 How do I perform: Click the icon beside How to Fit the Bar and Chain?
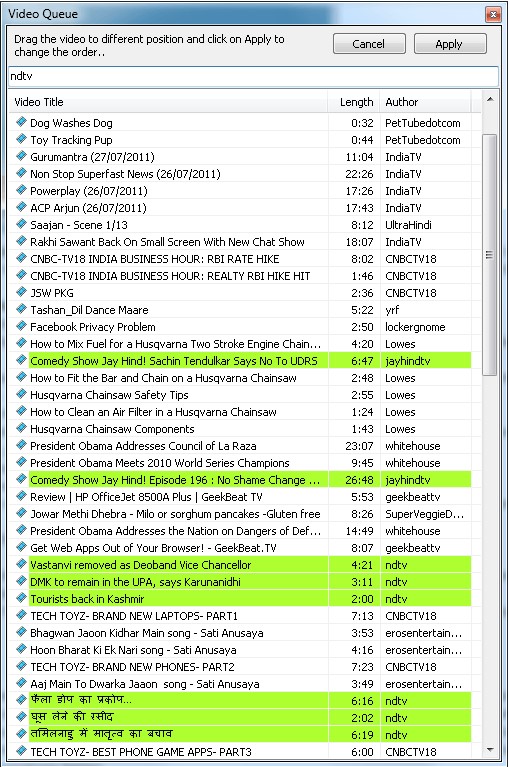coord(21,377)
